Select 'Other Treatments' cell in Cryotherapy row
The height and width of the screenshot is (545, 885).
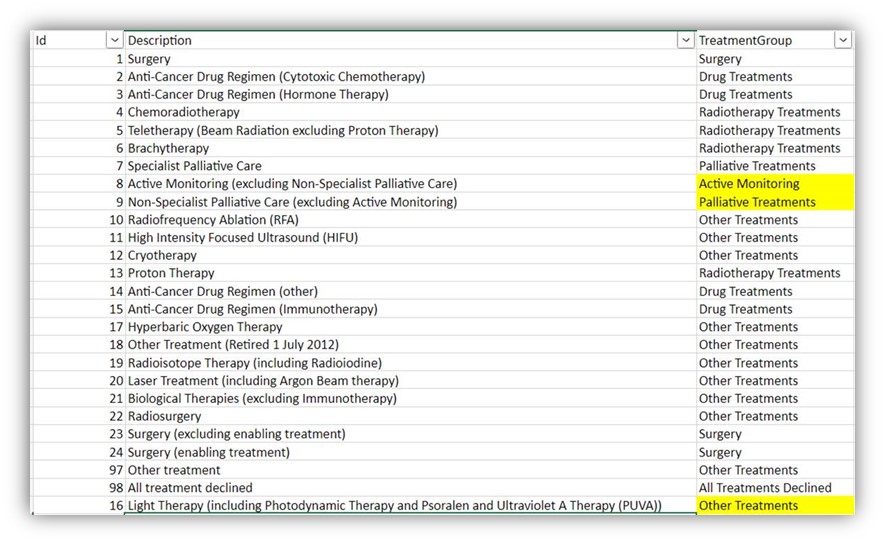(776, 256)
